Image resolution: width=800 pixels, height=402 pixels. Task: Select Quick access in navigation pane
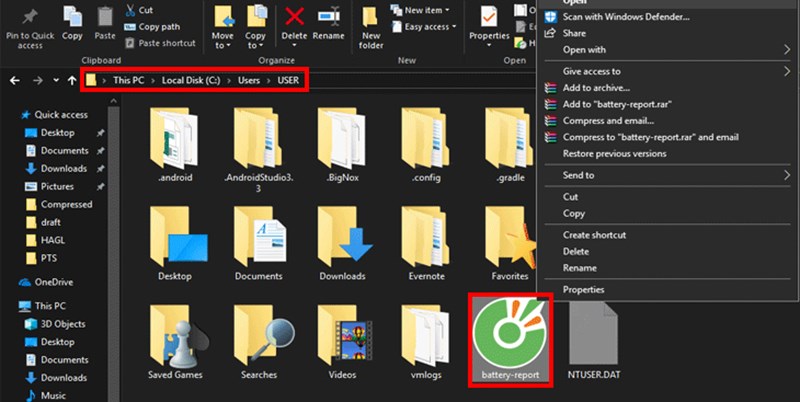tap(55, 115)
